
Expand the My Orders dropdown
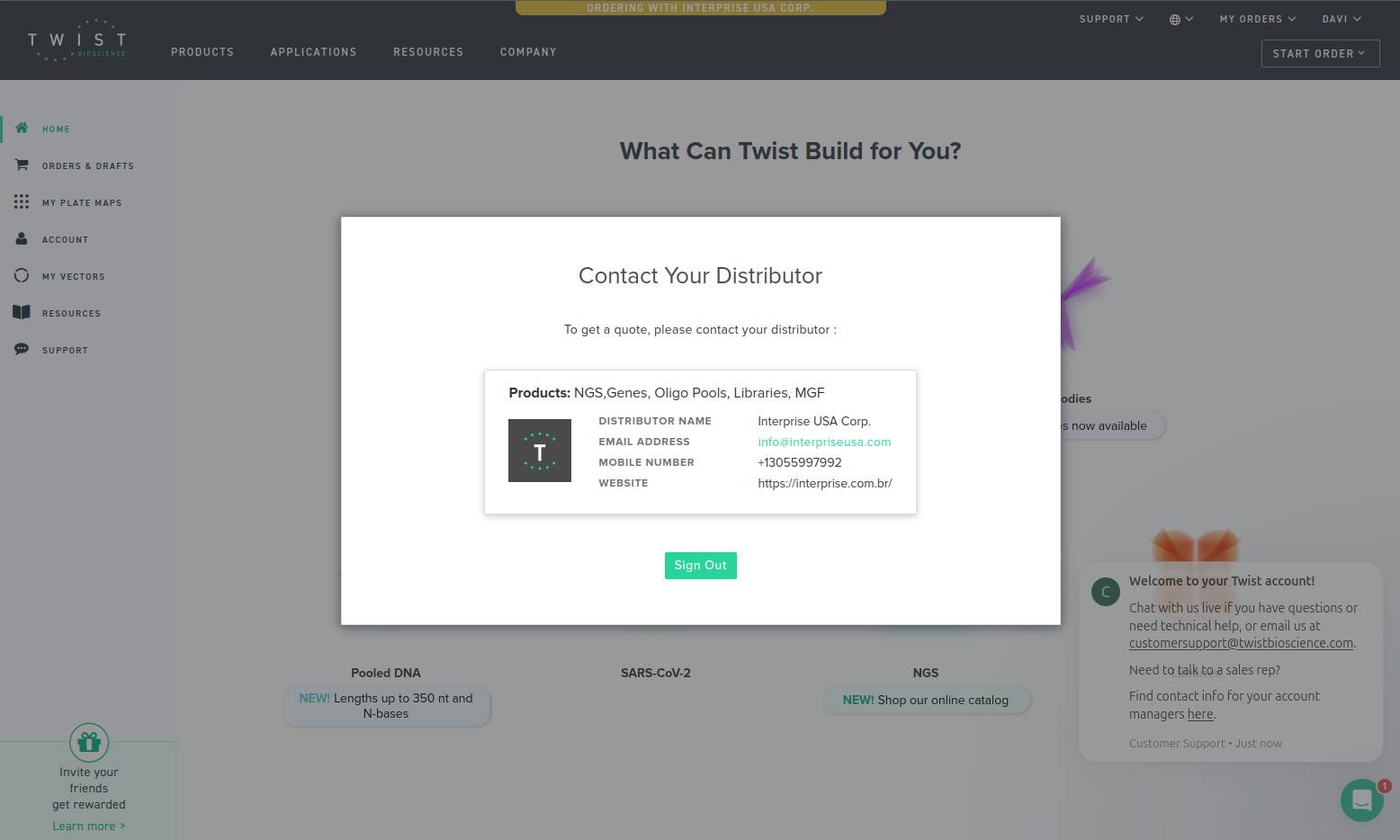tap(1257, 19)
